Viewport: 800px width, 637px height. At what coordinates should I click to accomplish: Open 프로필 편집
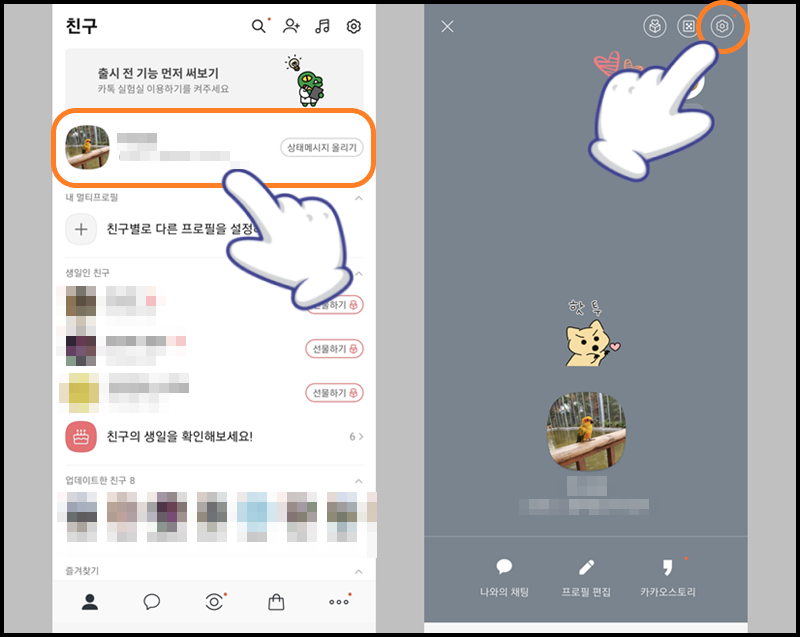point(586,578)
